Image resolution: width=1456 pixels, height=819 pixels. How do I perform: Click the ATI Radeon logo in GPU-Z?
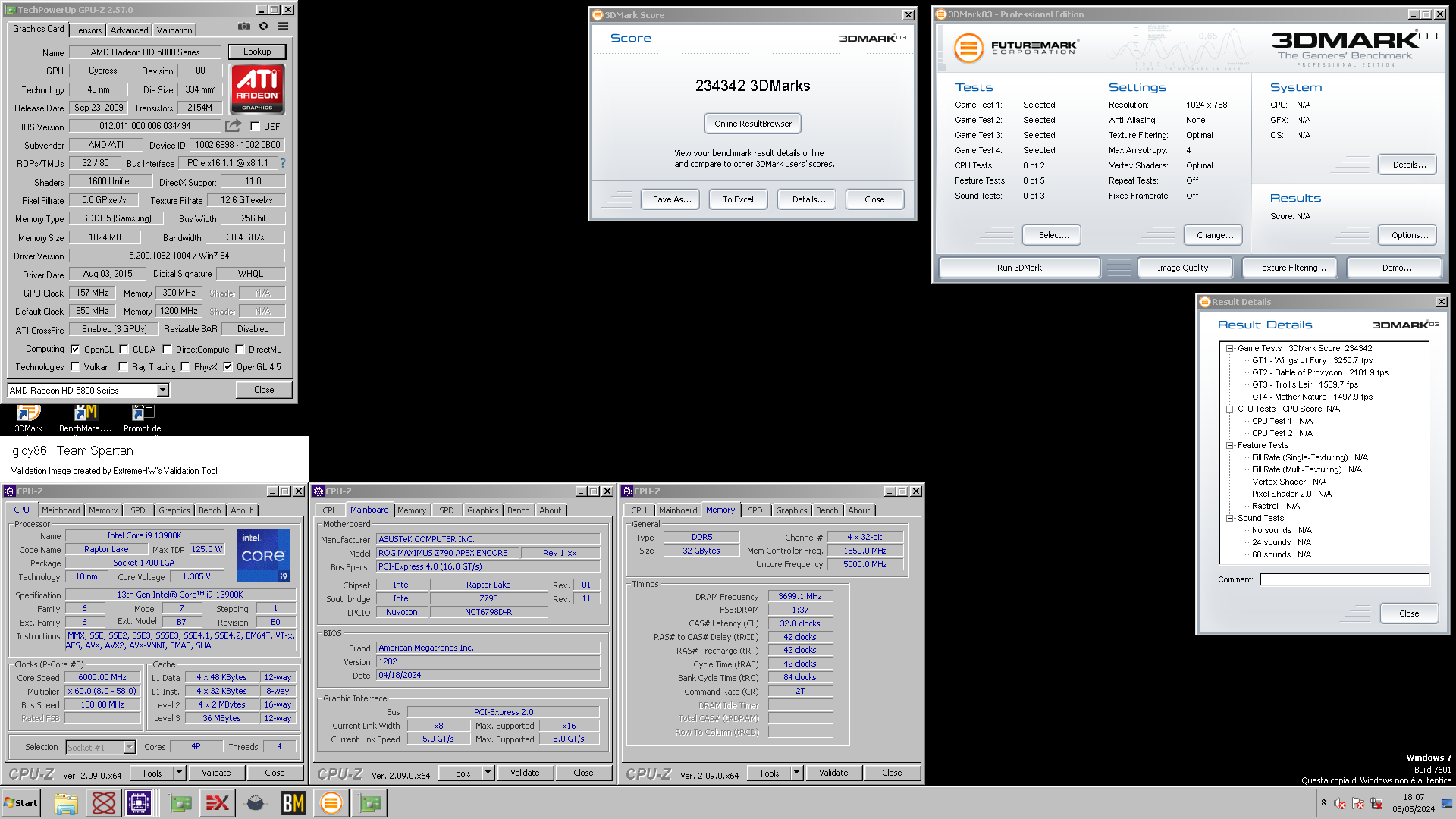257,89
